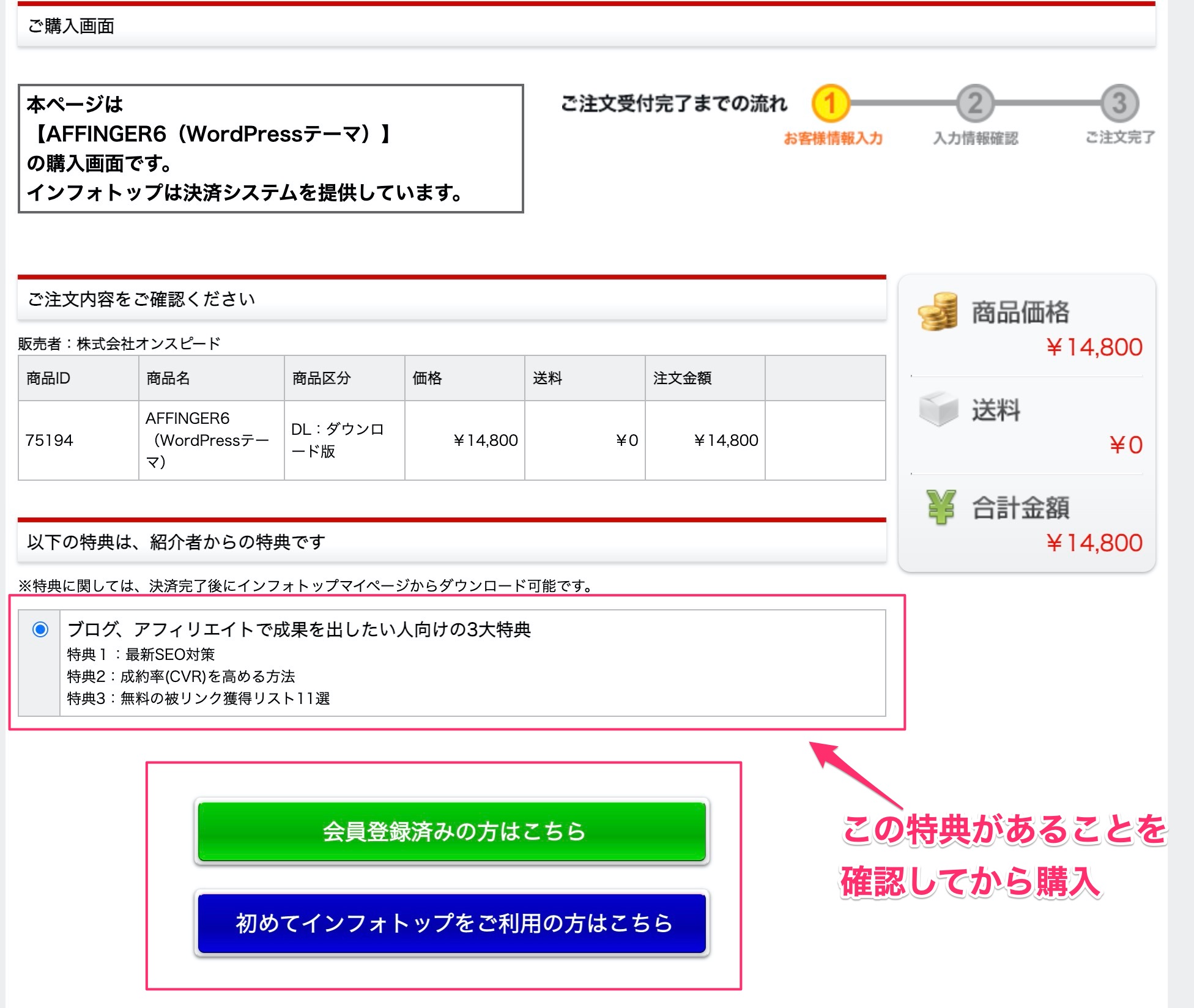Click the 特典3：無料の被リンク獲得リスト11選 line
The height and width of the screenshot is (1008, 1194).
pyautogui.click(x=198, y=699)
